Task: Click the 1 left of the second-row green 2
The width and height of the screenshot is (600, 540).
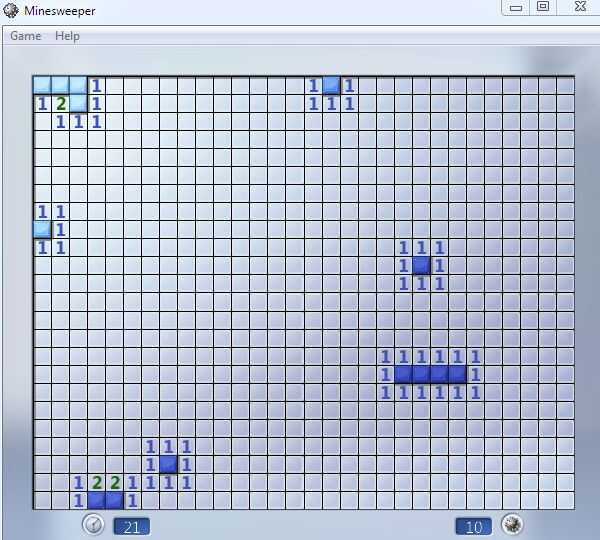Action: (42, 103)
